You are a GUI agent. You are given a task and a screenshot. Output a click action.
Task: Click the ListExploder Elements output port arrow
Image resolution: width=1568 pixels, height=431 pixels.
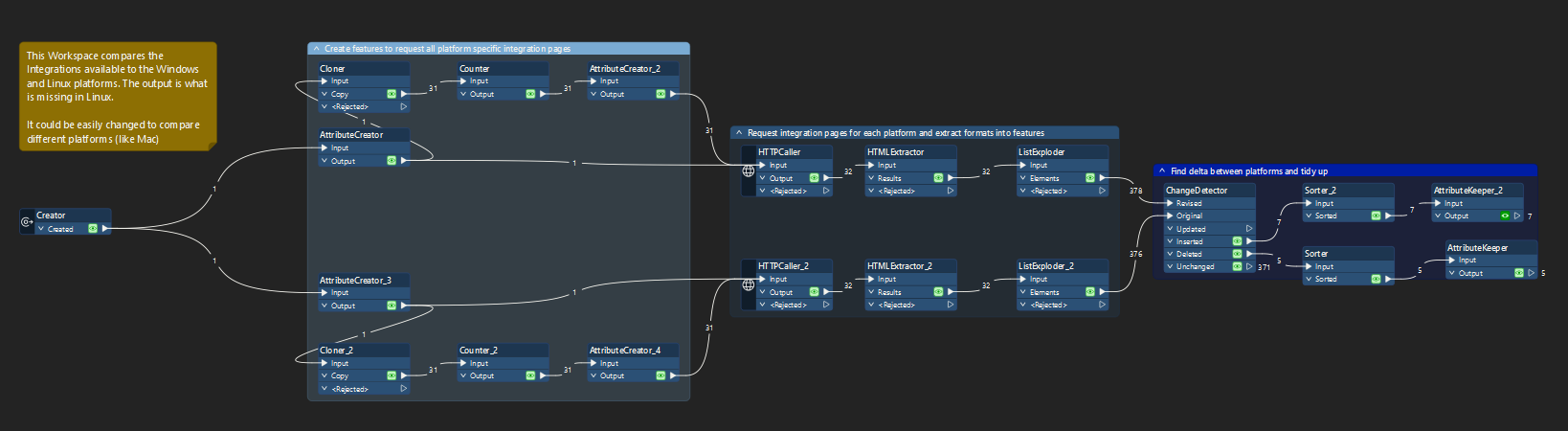point(1102,178)
